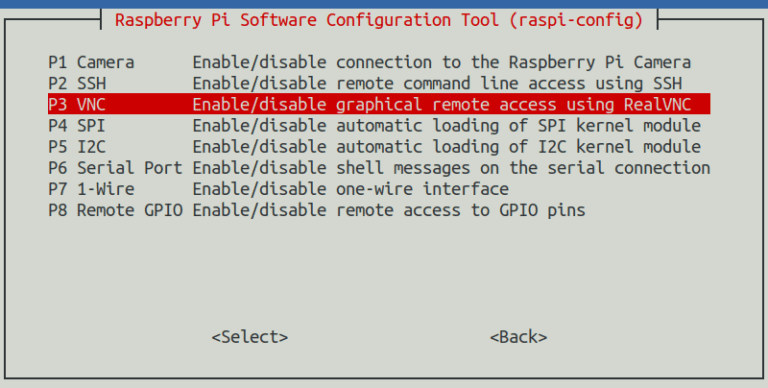Click the SSH remote command line description

click(437, 83)
